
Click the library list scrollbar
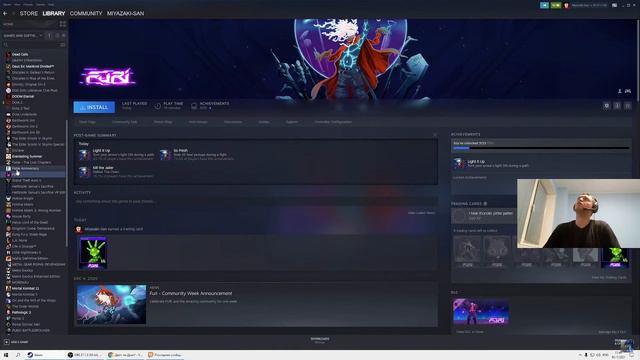pos(67,184)
